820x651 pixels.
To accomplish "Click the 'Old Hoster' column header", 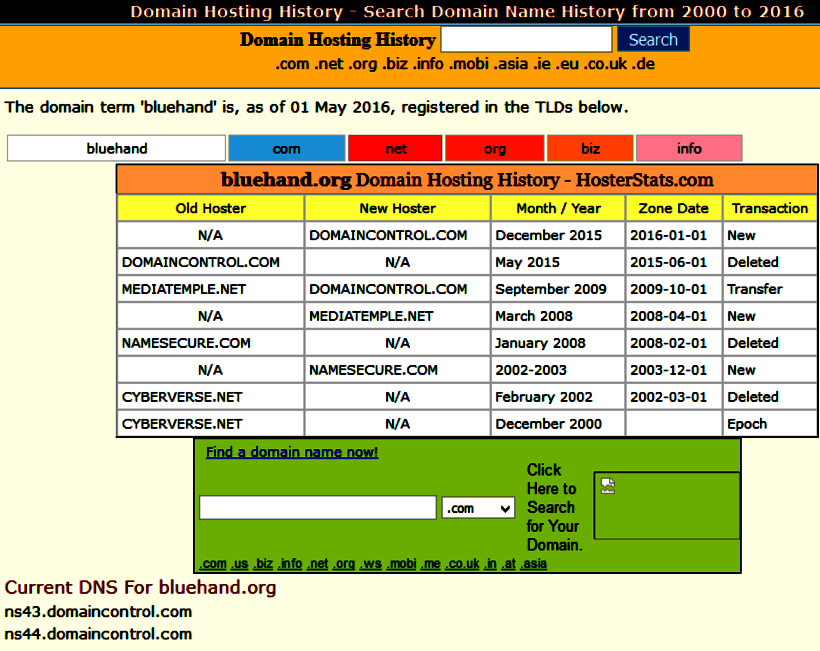I will coord(211,208).
